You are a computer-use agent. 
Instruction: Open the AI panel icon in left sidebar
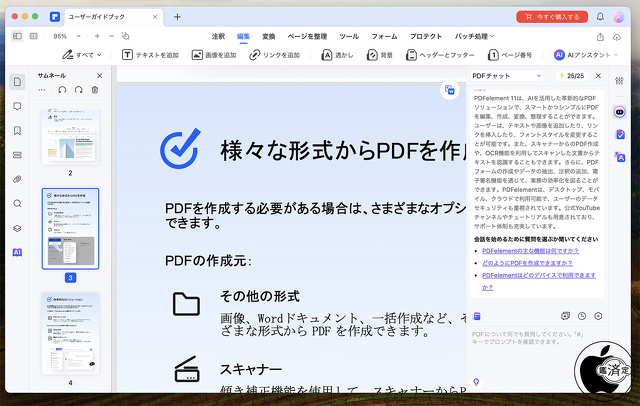[x=17, y=253]
